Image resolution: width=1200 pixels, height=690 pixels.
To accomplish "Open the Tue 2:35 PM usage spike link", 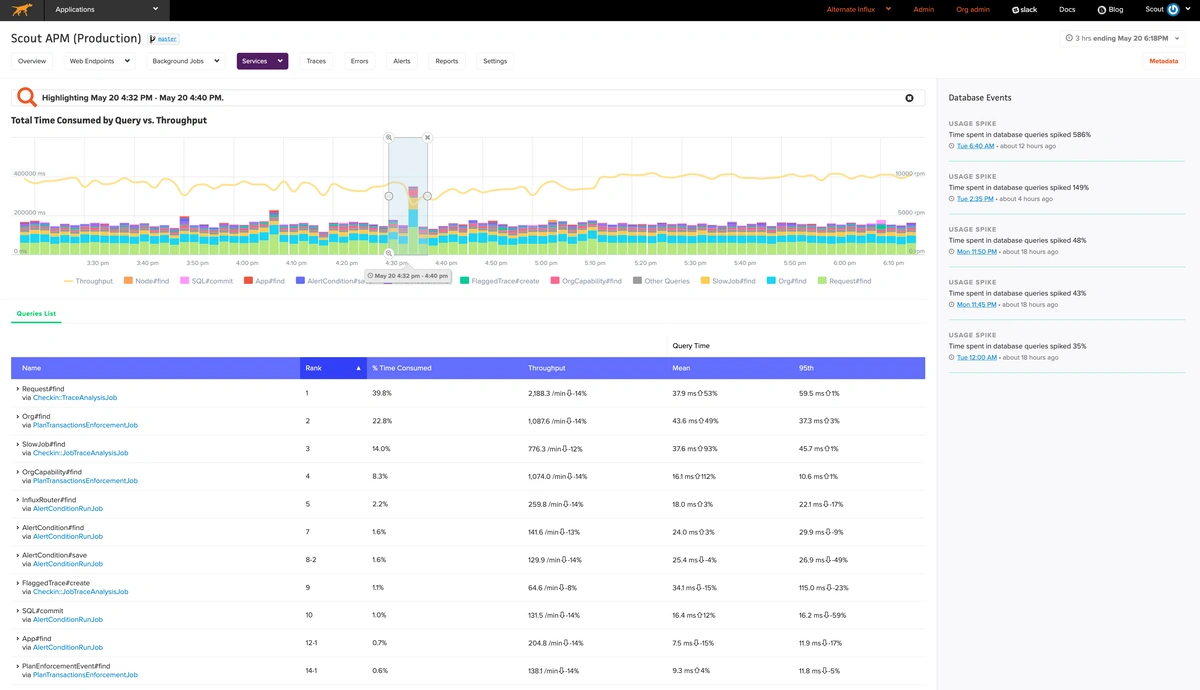I will coord(975,199).
